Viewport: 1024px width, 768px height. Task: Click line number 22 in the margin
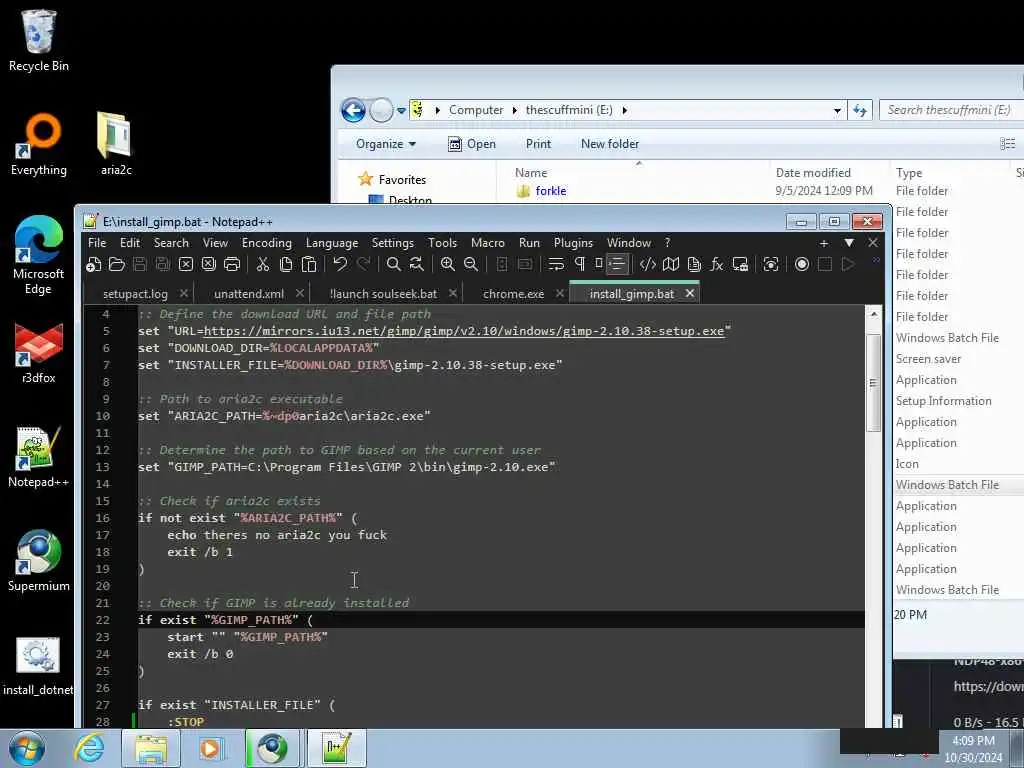(x=103, y=620)
